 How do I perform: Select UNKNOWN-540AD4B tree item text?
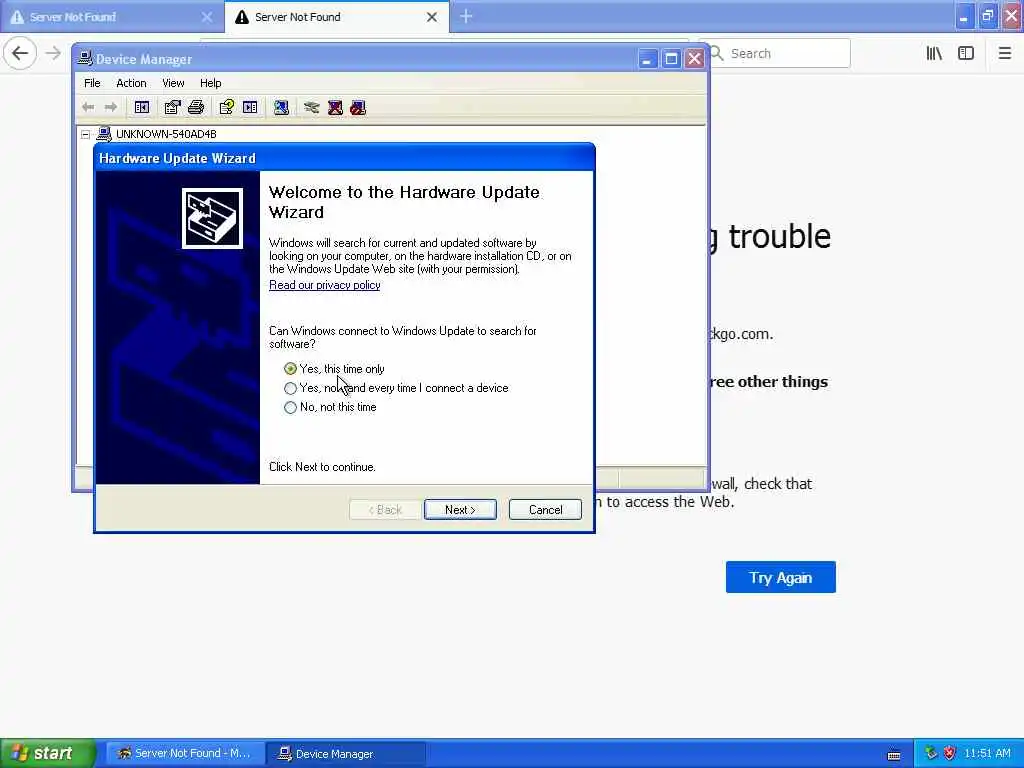point(166,134)
